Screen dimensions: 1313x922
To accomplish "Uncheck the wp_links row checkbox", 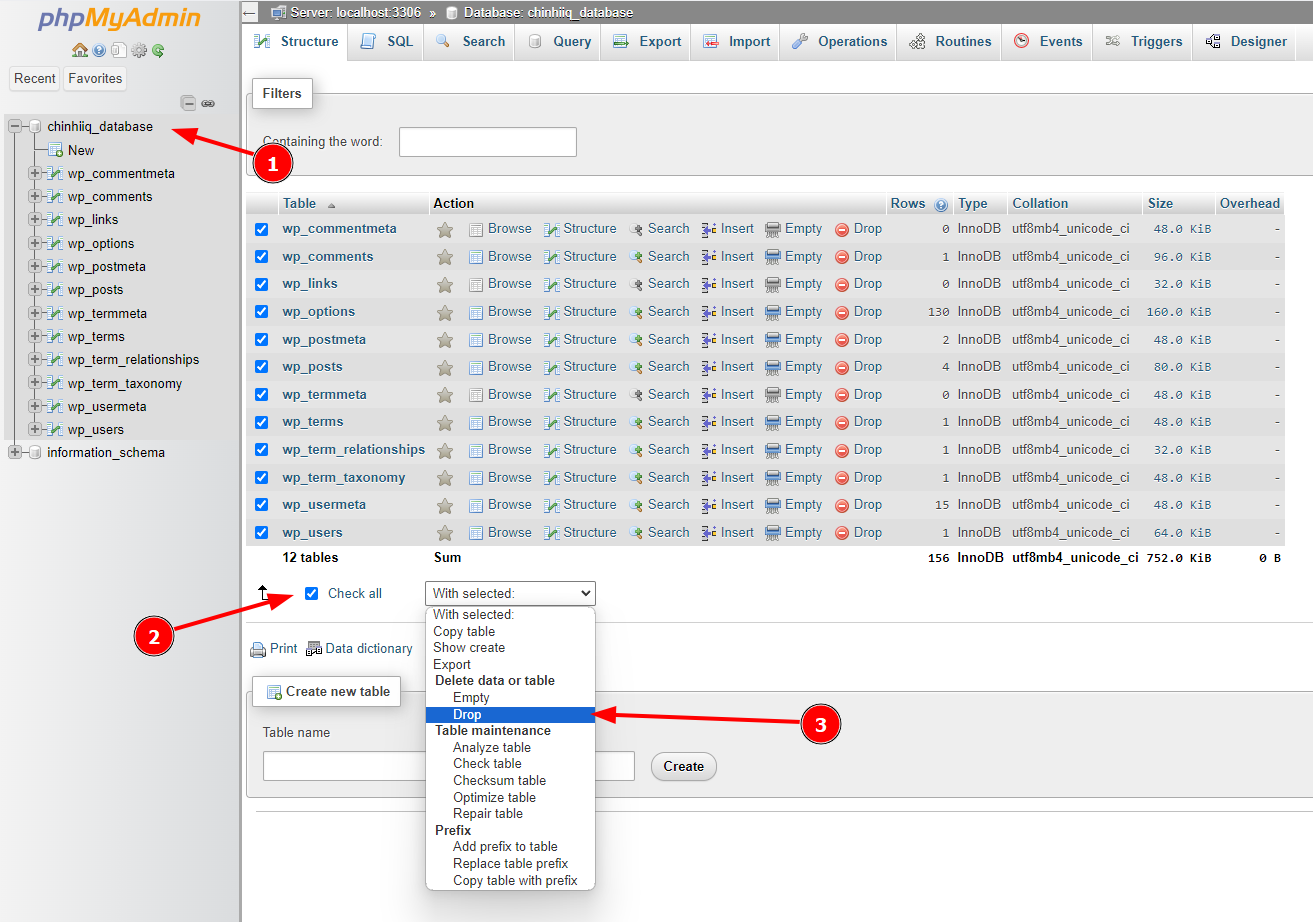I will (x=262, y=284).
